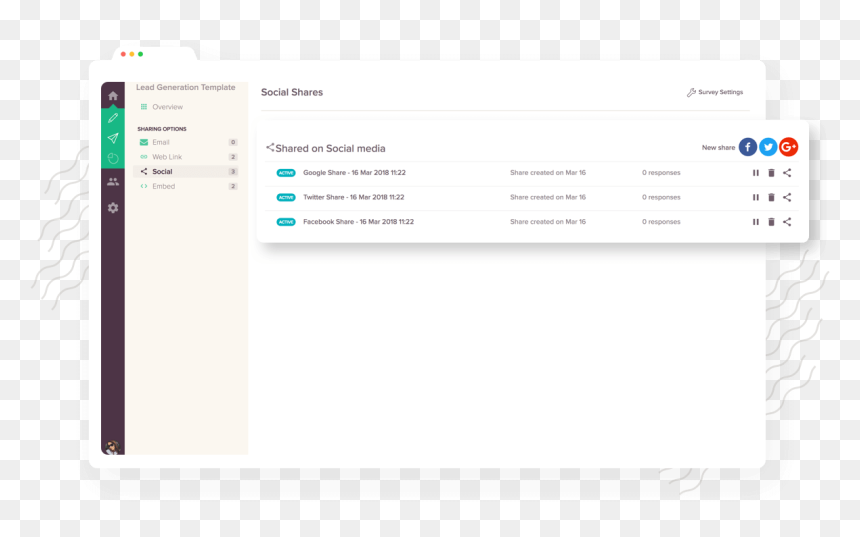Open Google Share - 16 Mar 2018 entry
Image resolution: width=860 pixels, height=537 pixels.
coord(354,173)
